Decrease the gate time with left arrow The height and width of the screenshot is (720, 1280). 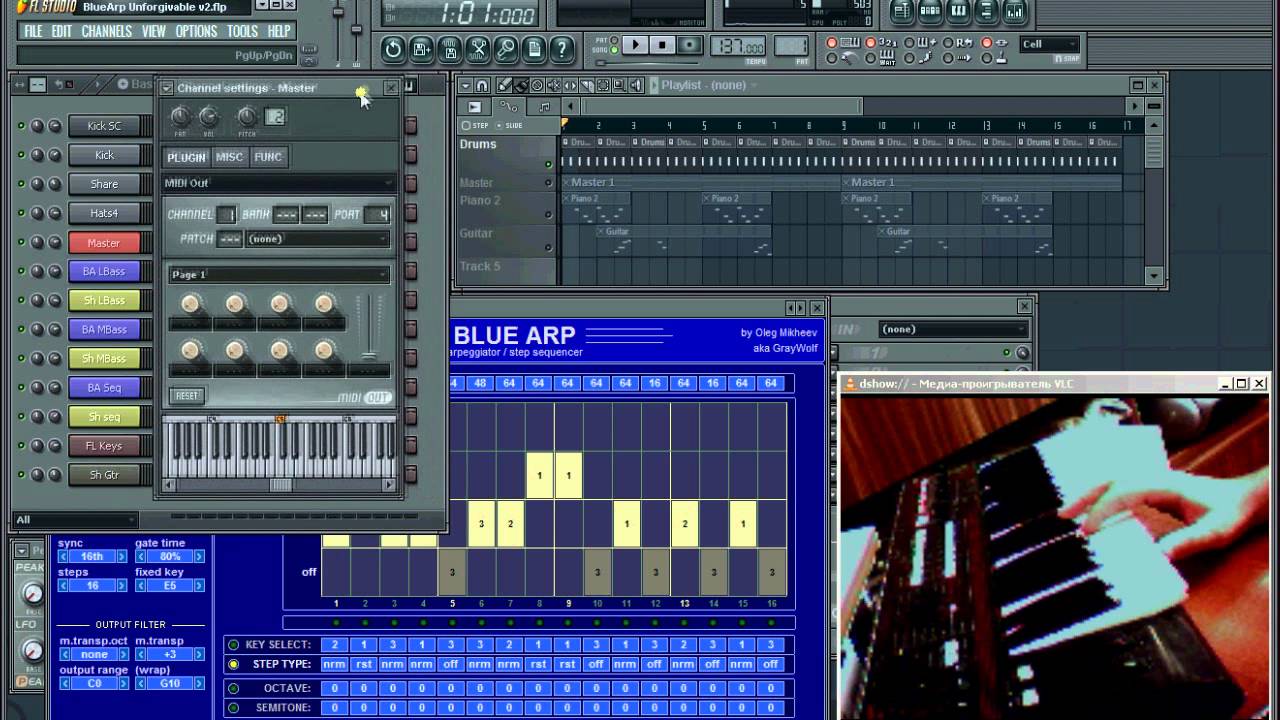(x=142, y=557)
